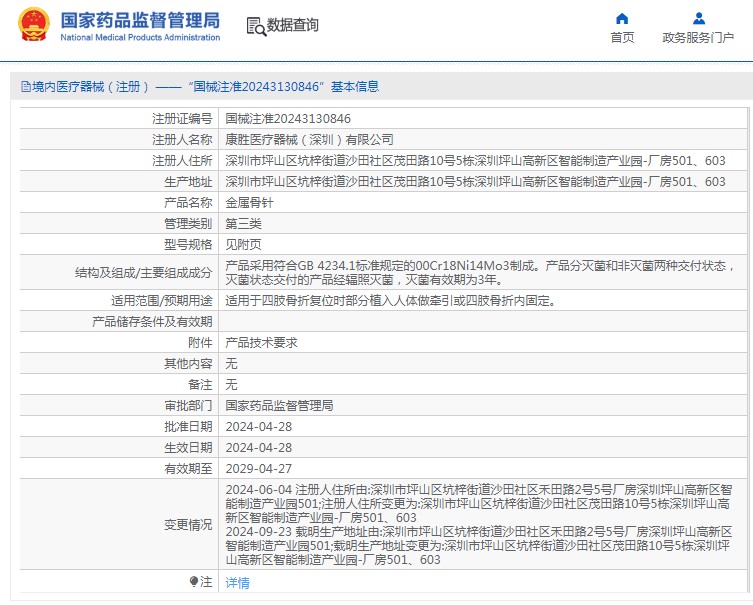This screenshot has height=605, width=753.
Task: Click the 国家药品监督管理局 site title
Action: coord(140,19)
